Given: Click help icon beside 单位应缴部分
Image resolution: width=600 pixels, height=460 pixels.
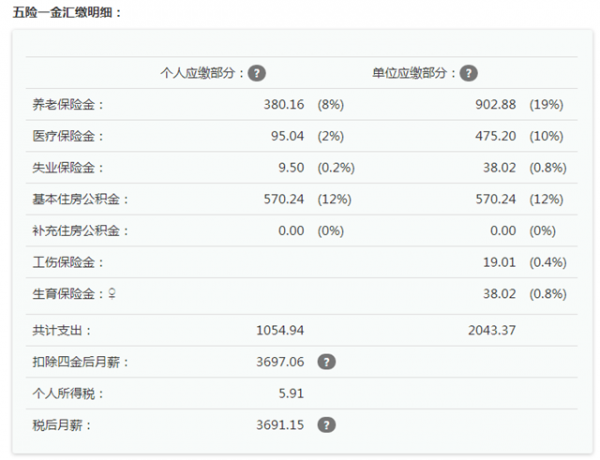Looking at the screenshot, I should (x=469, y=73).
